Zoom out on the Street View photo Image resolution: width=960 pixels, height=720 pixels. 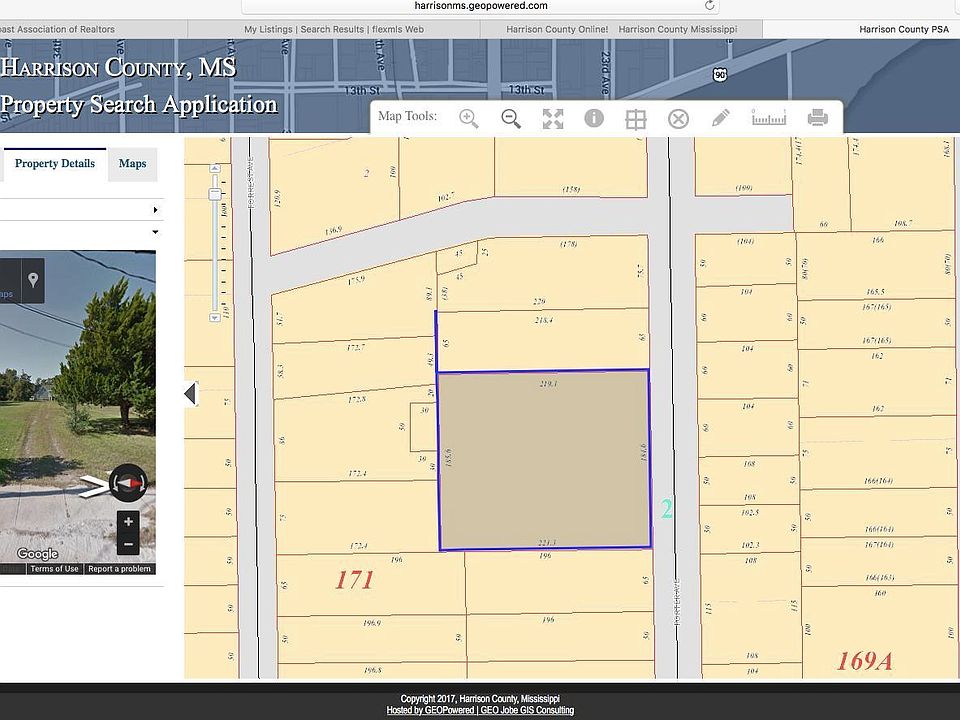(x=129, y=544)
